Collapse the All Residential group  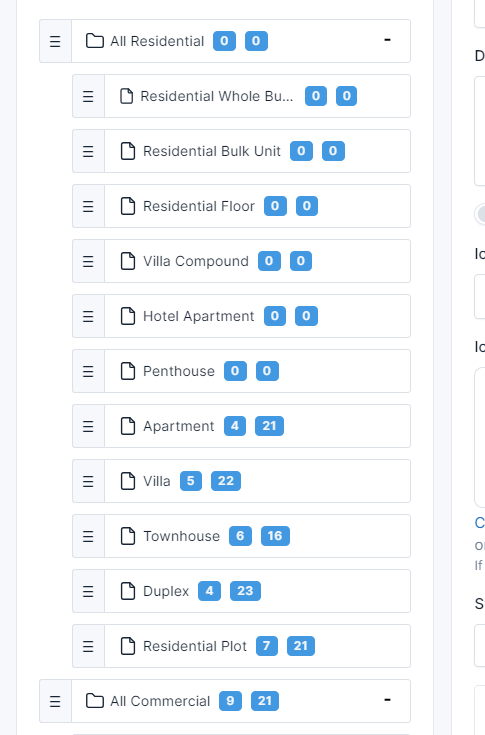coord(388,40)
